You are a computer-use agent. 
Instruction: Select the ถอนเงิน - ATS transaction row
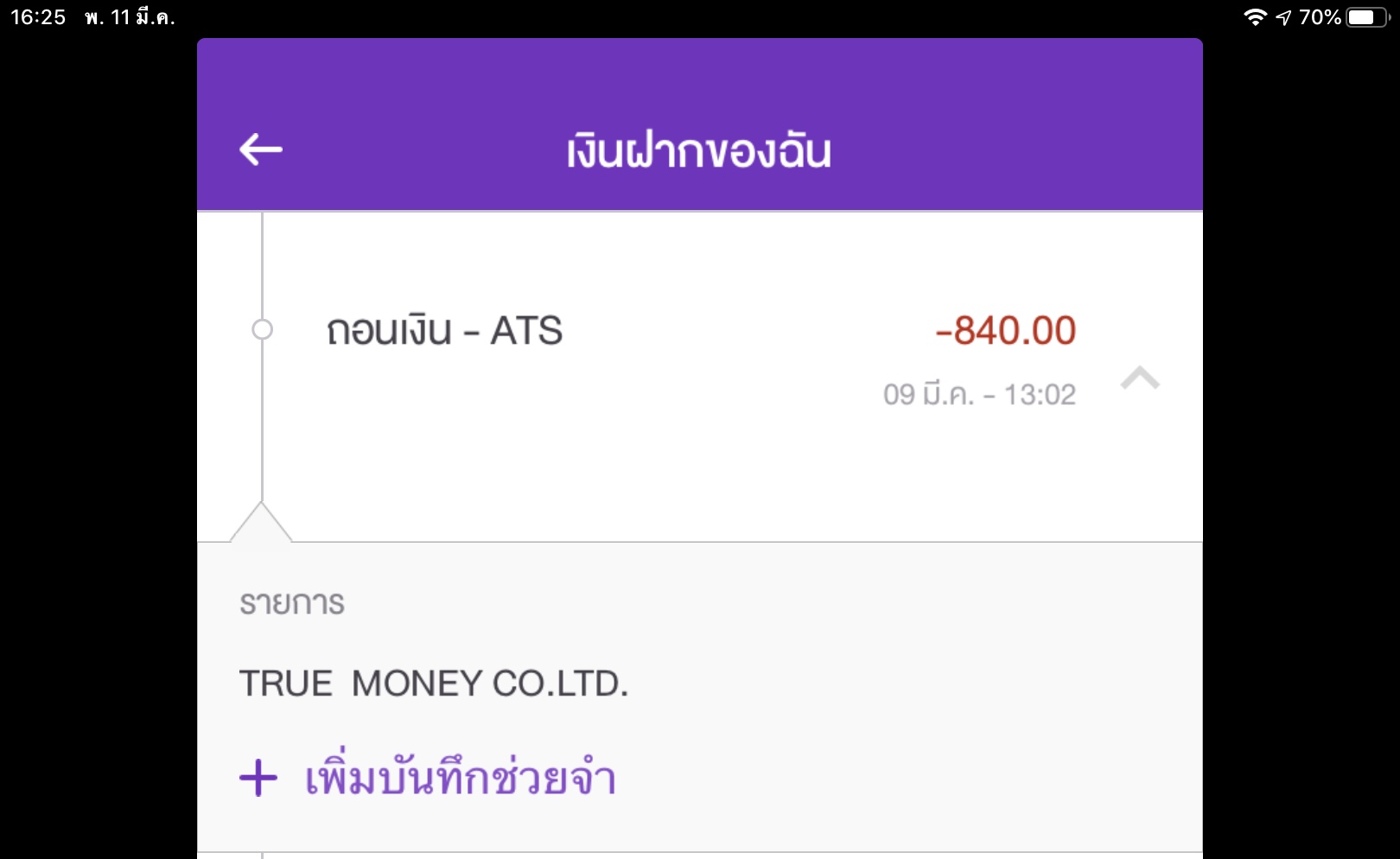coord(444,331)
